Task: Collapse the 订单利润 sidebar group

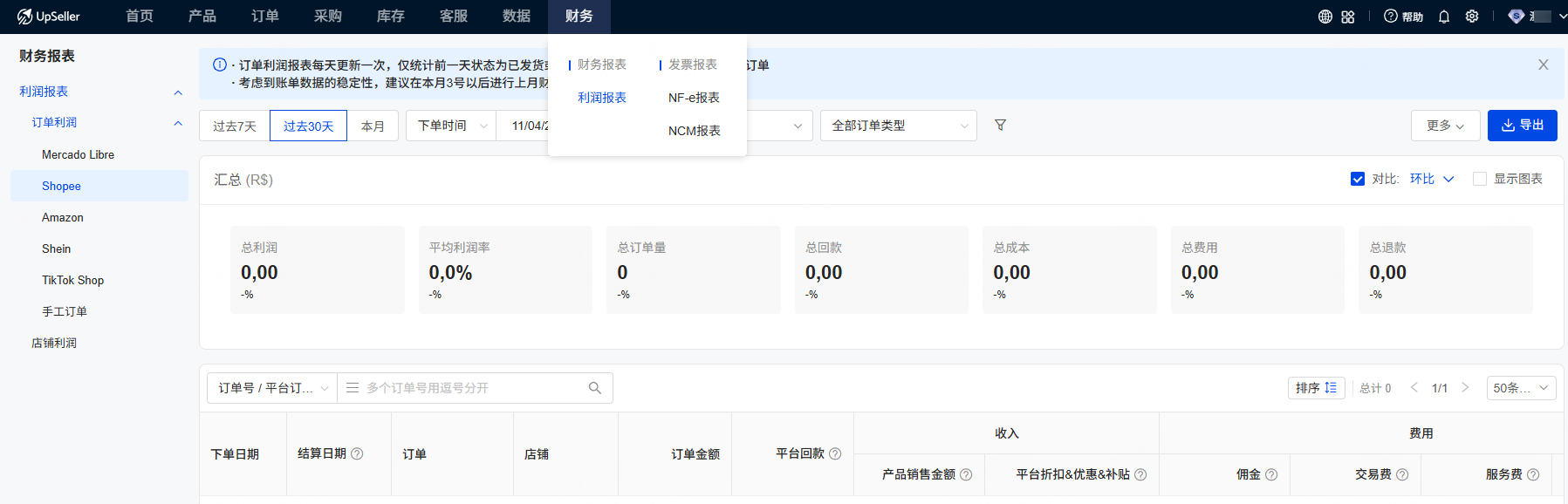Action: point(178,124)
